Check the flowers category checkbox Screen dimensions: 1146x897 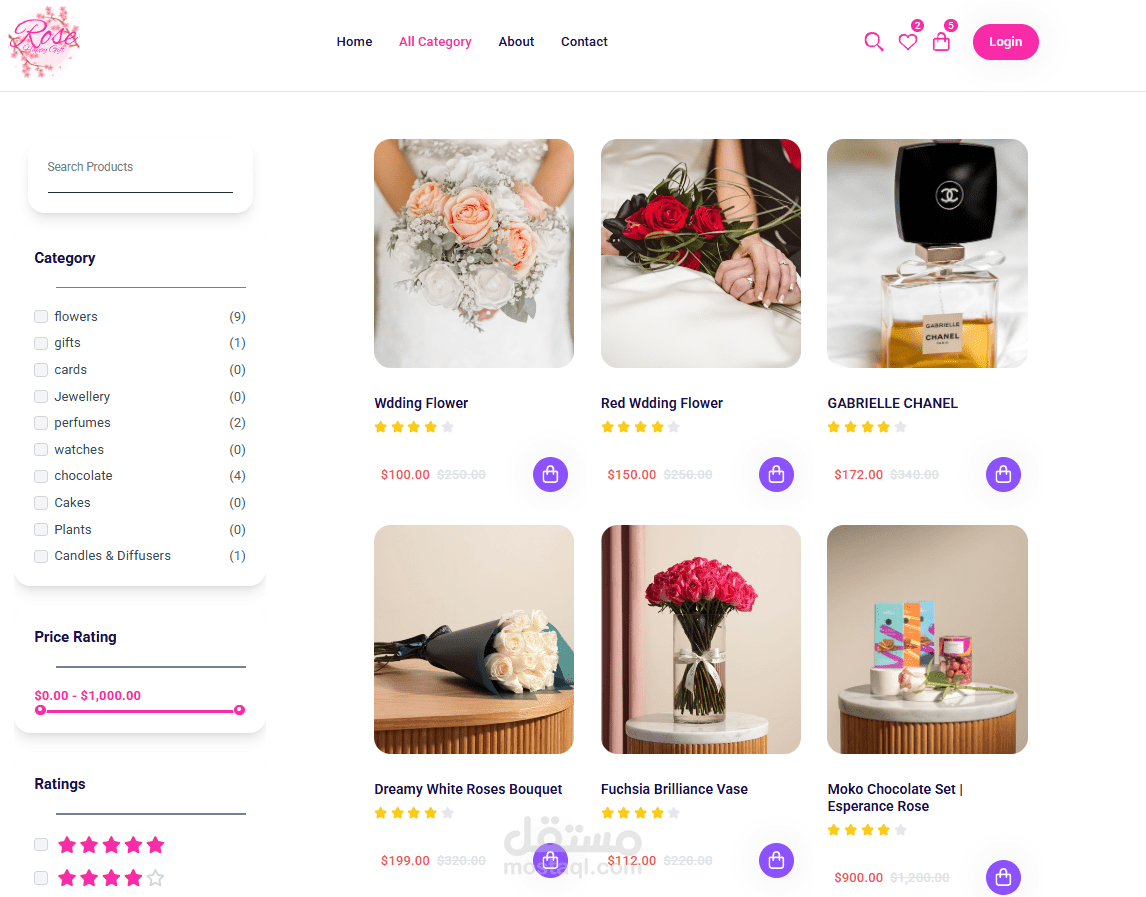(41, 317)
